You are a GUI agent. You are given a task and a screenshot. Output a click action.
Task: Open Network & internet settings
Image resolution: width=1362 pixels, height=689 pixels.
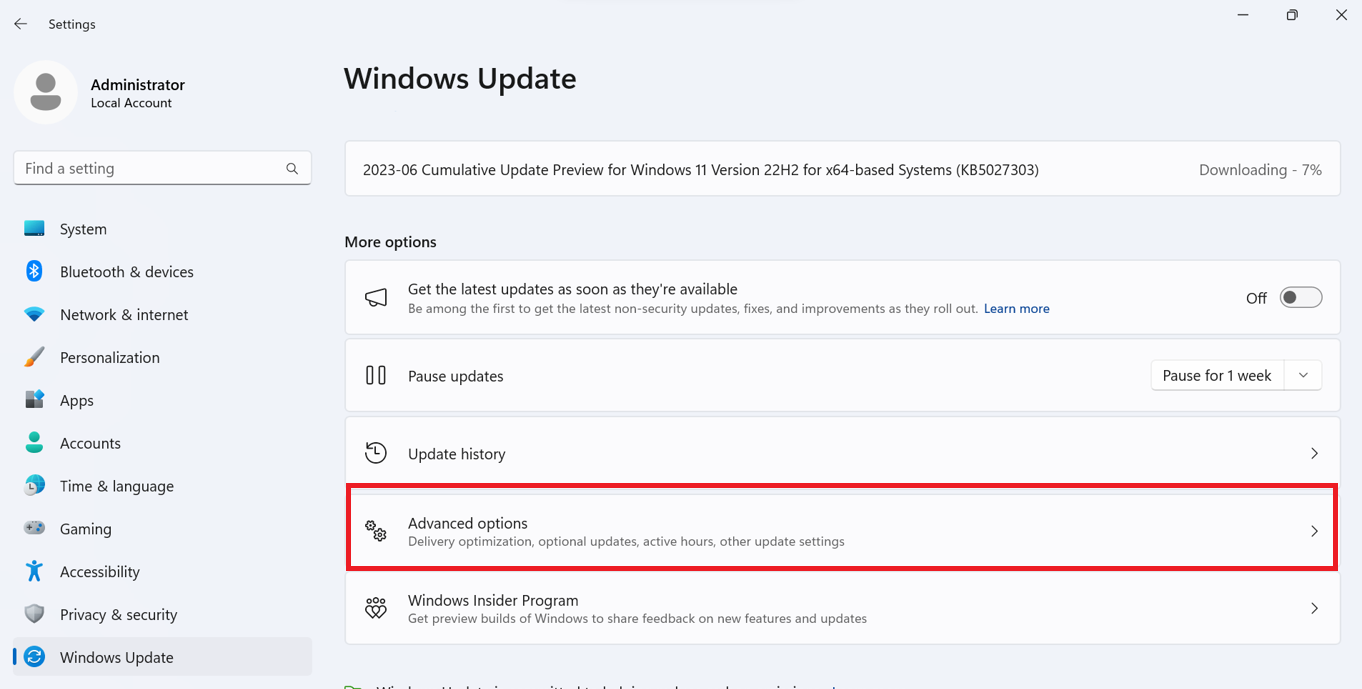click(x=123, y=314)
